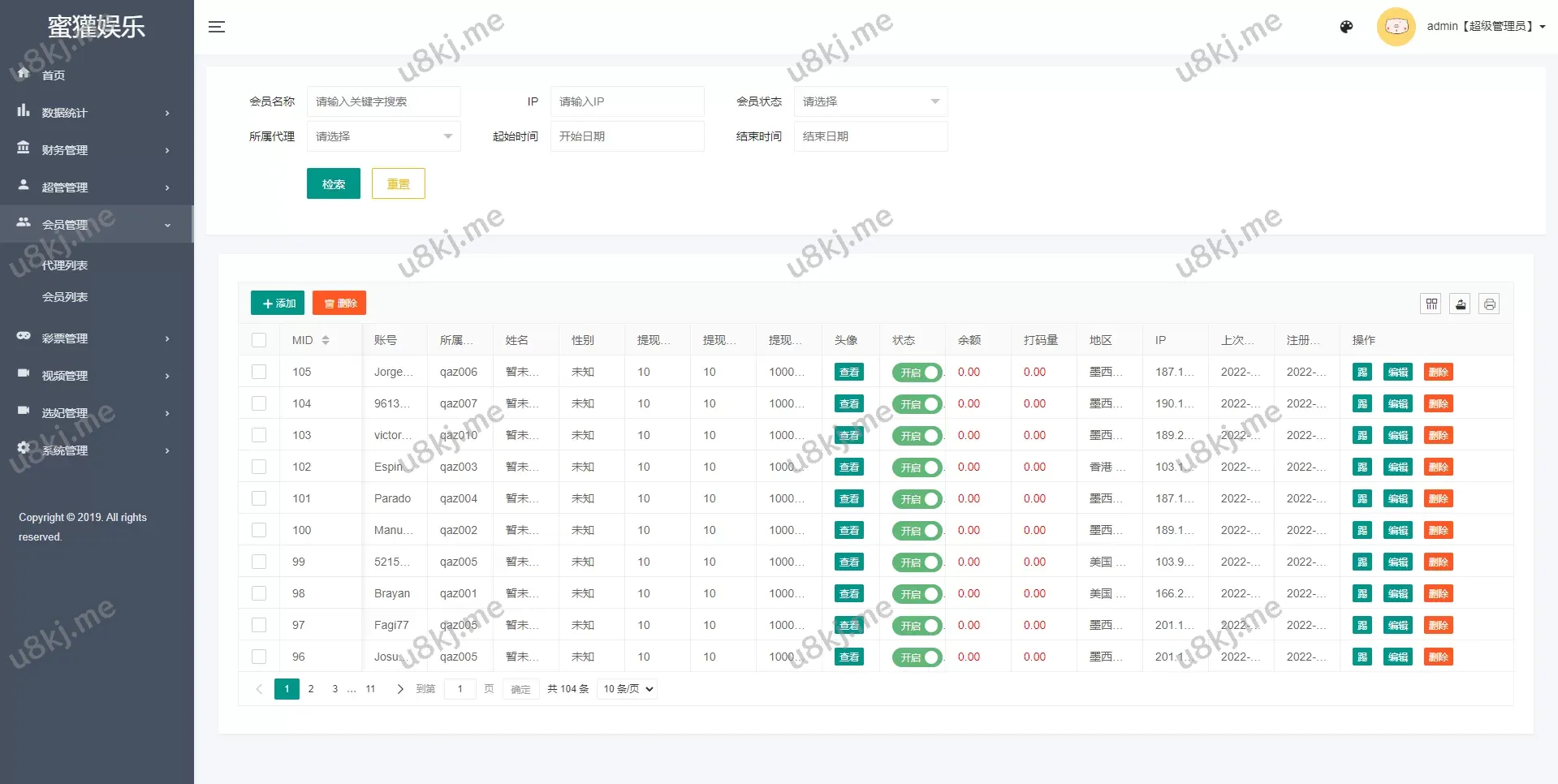Viewport: 1558px width, 784px height.
Task: Click the 添加 add button
Action: pos(278,303)
